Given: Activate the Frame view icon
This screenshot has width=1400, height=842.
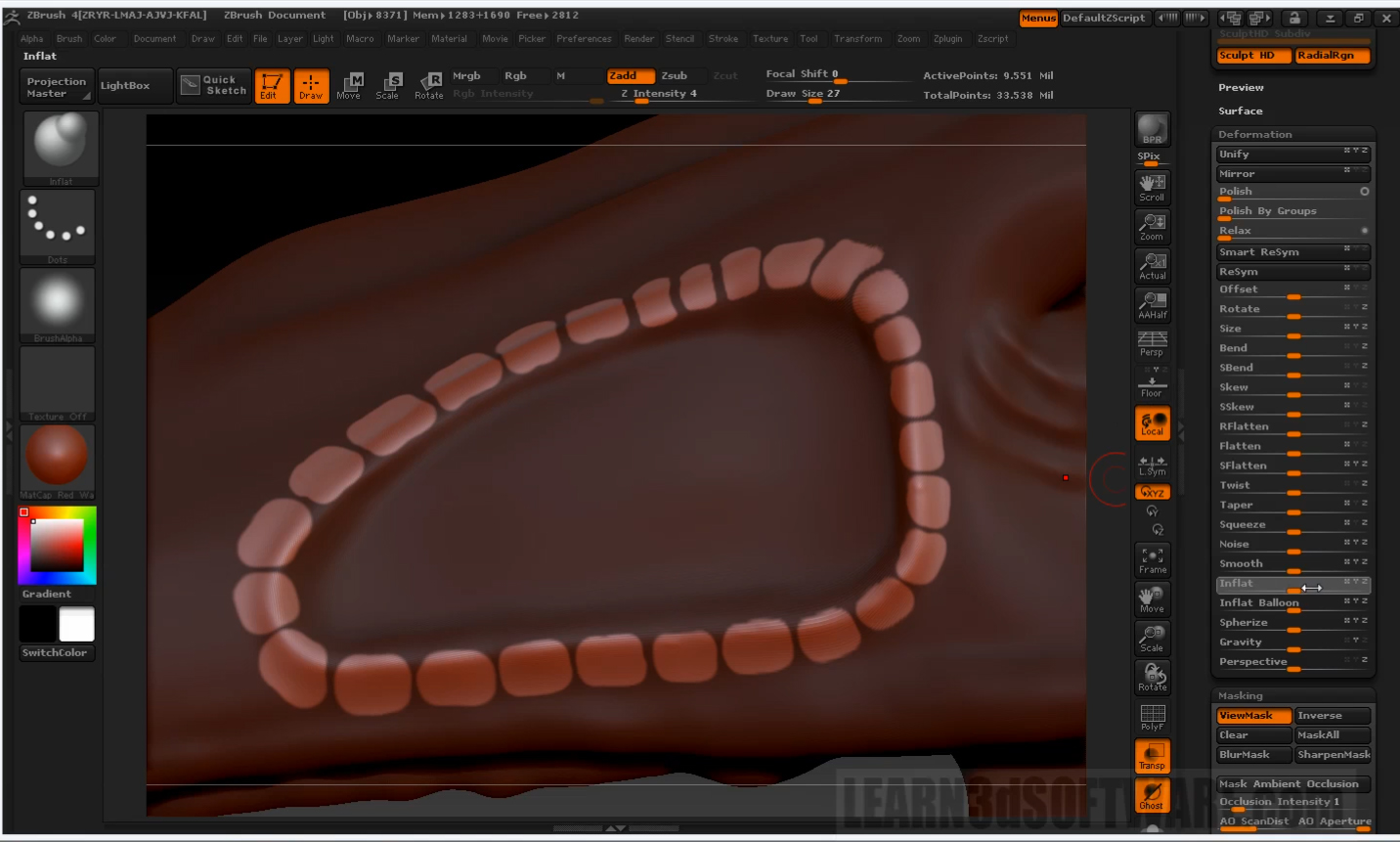Looking at the screenshot, I should 1152,560.
